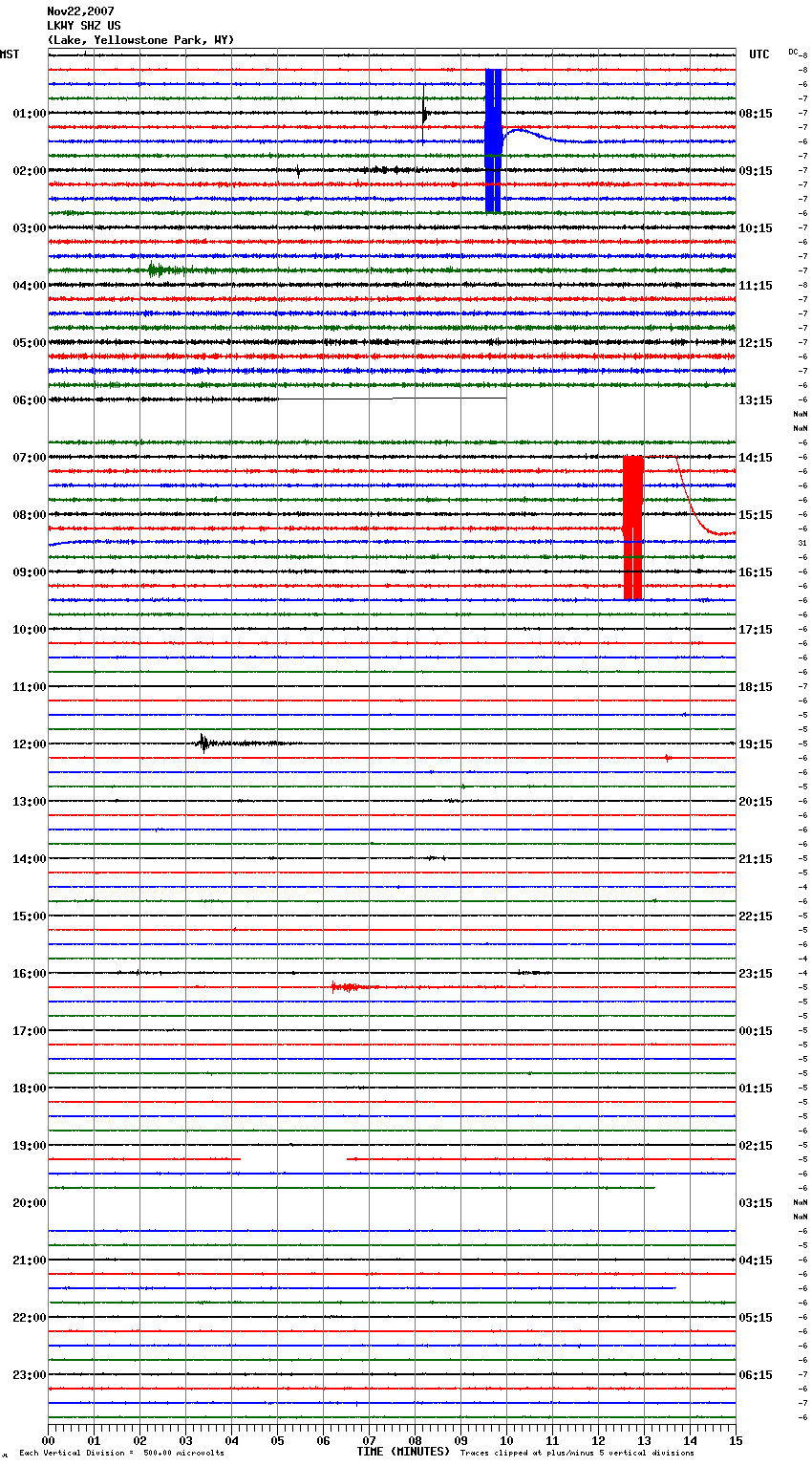Select the 16:00 MST time label
This screenshot has width=812, height=1466.
pos(30,974)
